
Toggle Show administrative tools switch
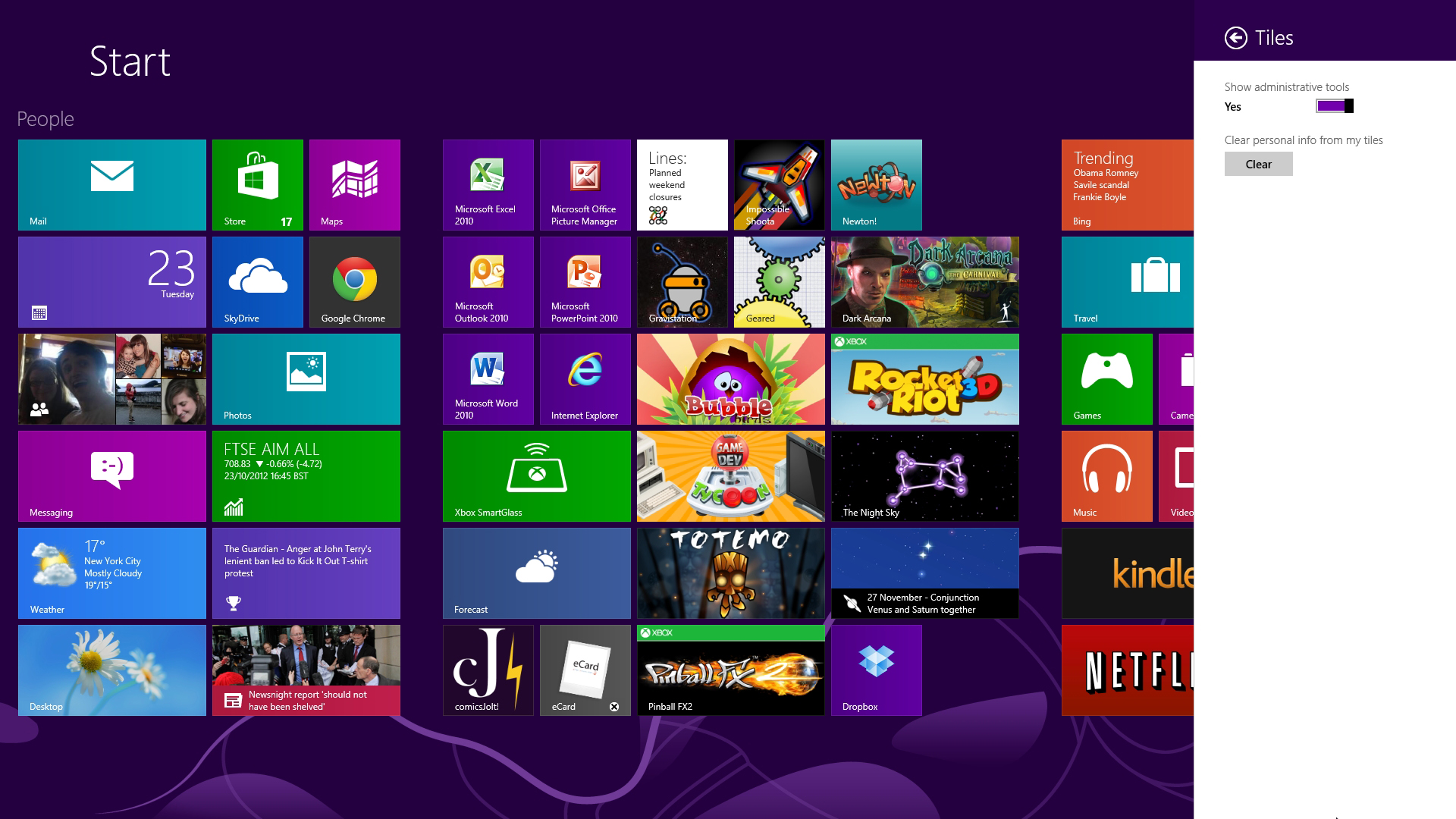1335,106
